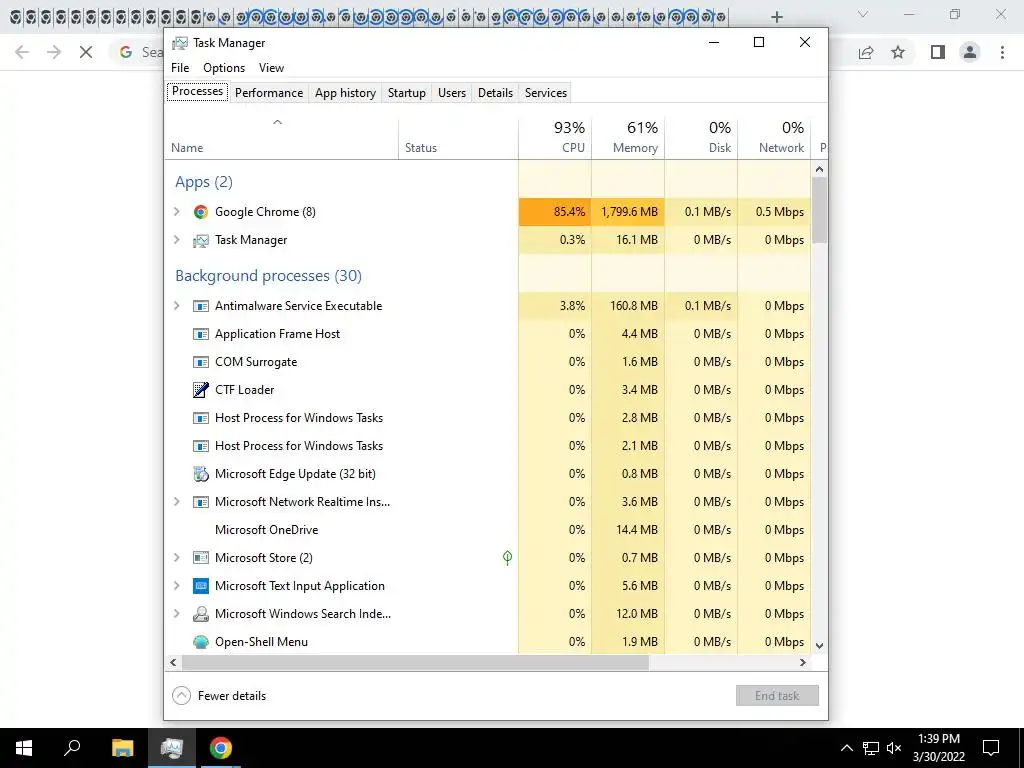Viewport: 1024px width, 768px height.
Task: Bookmark this page with Chrome's star icon
Action: click(898, 52)
